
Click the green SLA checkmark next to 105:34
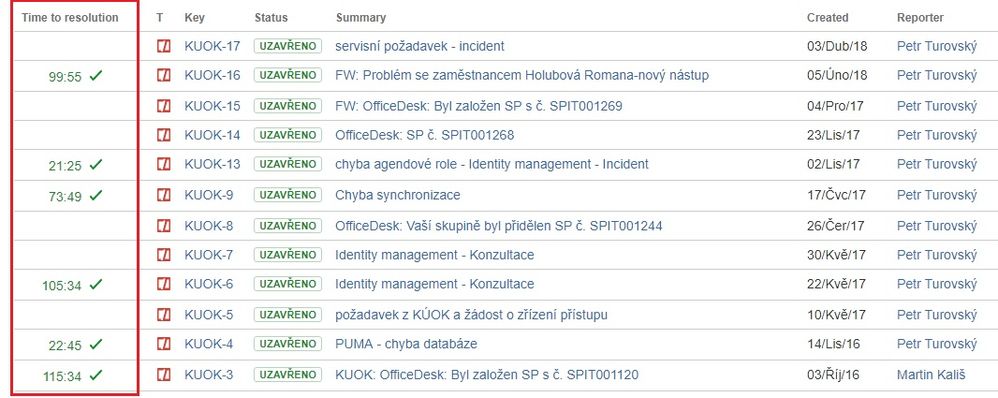[95, 285]
